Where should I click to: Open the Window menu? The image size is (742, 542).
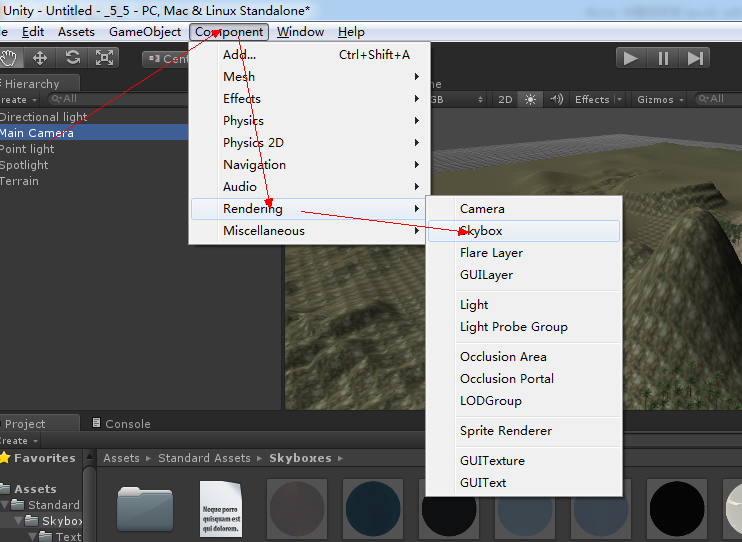pos(300,32)
